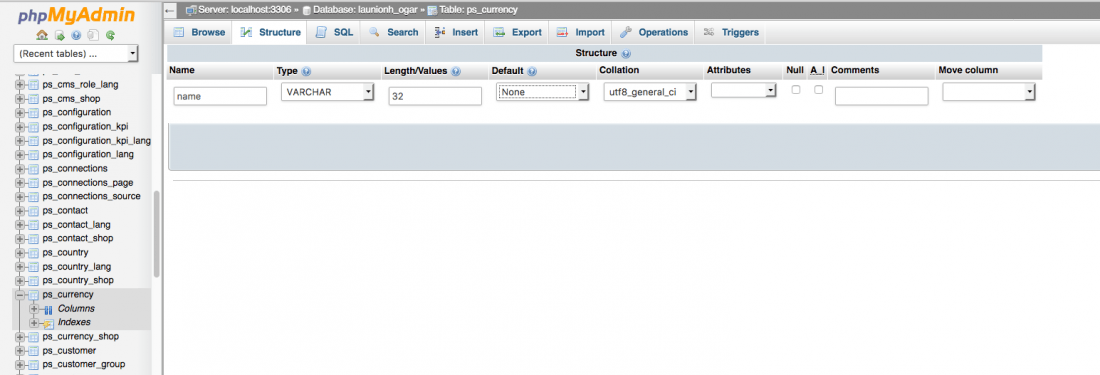The image size is (1100, 375).
Task: Open ps_configuration_lang table link
Action: pyautogui.click(x=88, y=154)
